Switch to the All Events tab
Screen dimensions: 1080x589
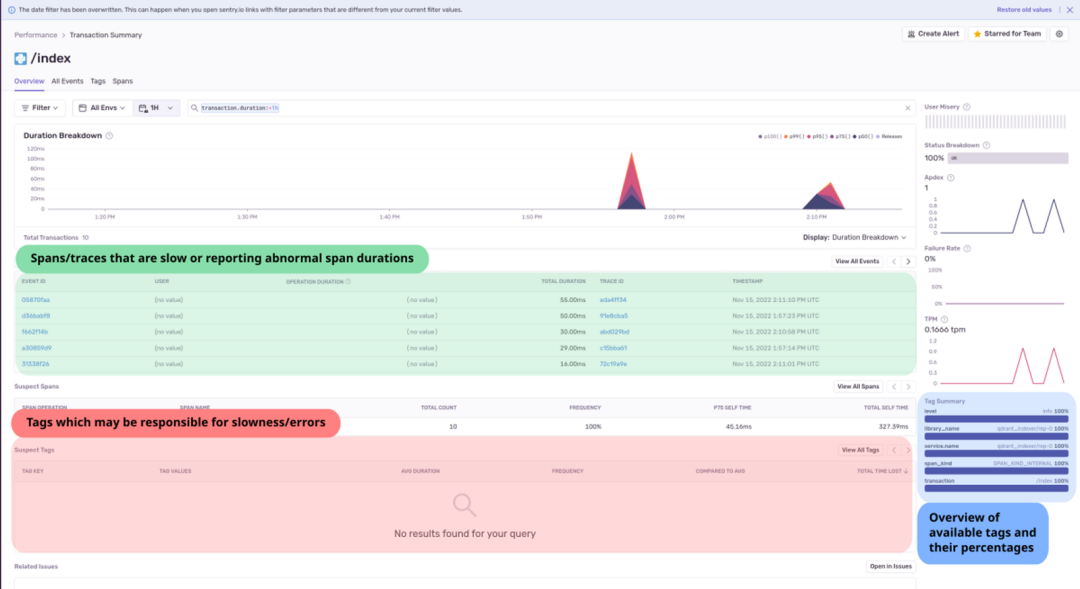(68, 81)
